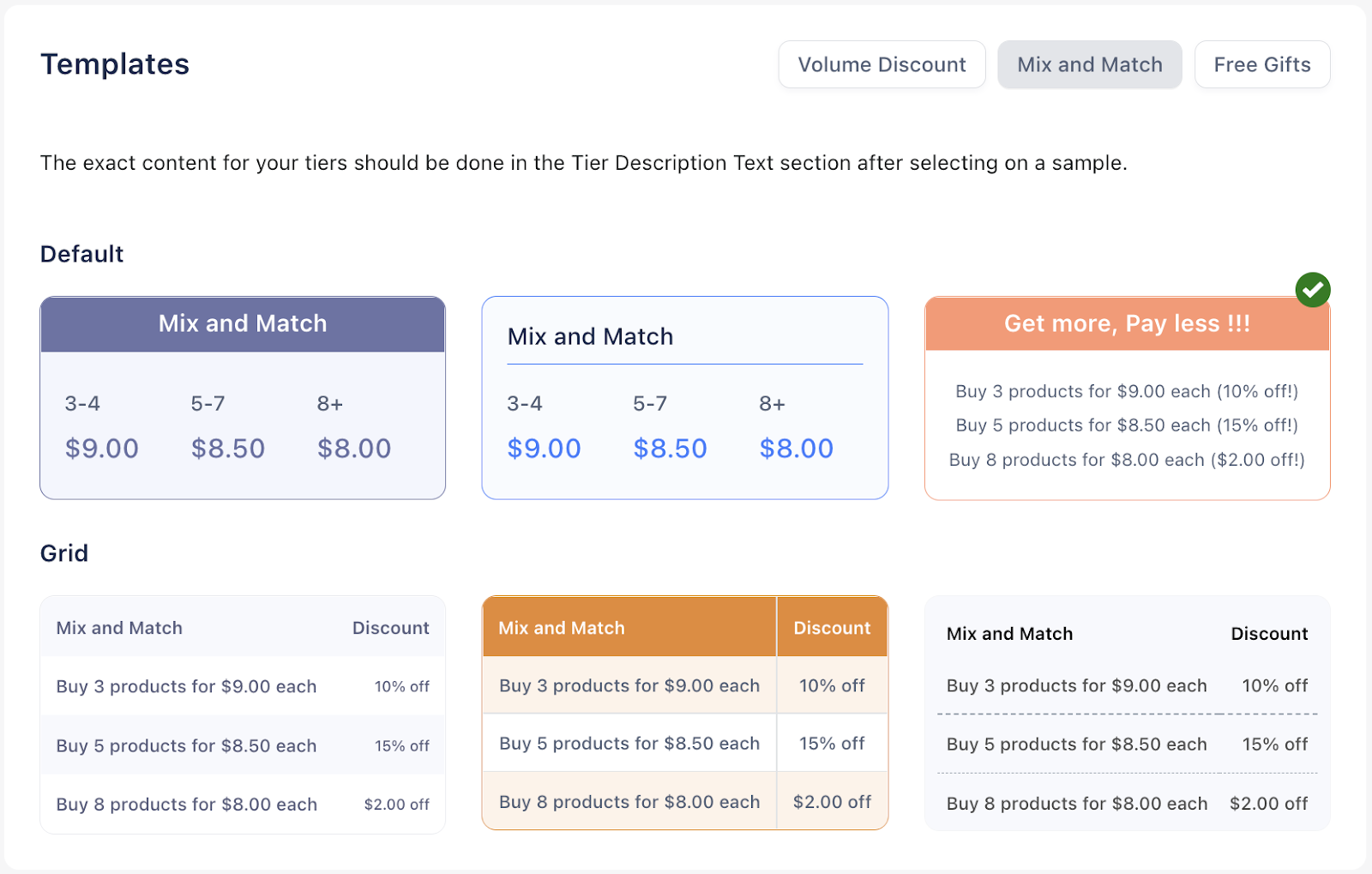Pick the blue-outlined Mix and Match template title

coord(590,336)
